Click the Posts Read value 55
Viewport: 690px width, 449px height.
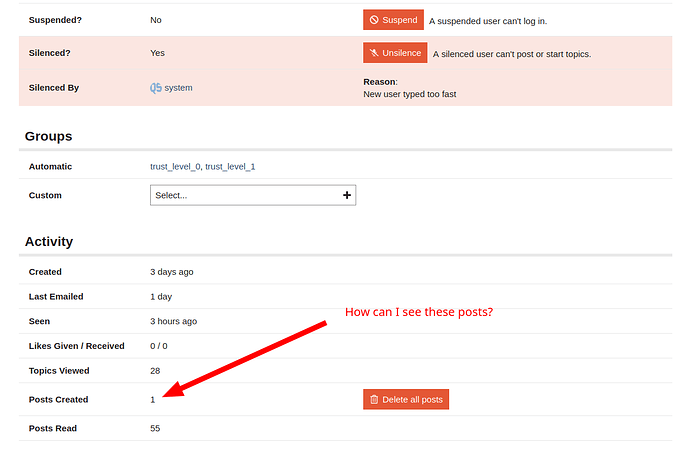(x=155, y=428)
